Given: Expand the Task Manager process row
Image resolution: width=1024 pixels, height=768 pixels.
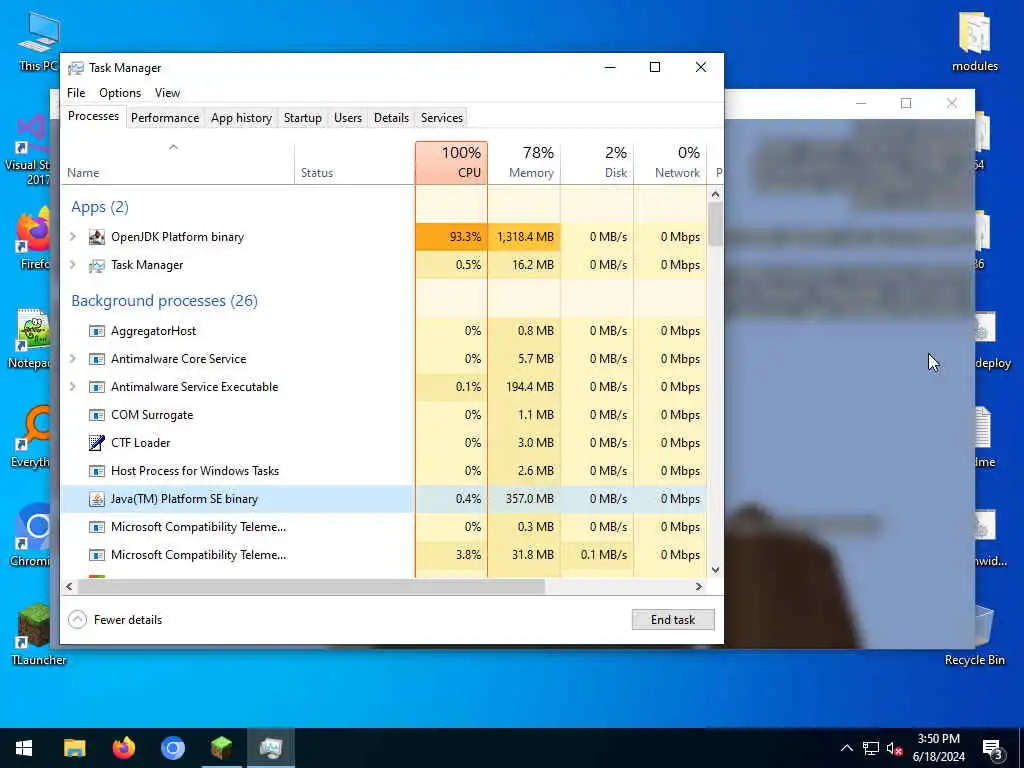Looking at the screenshot, I should 72,265.
